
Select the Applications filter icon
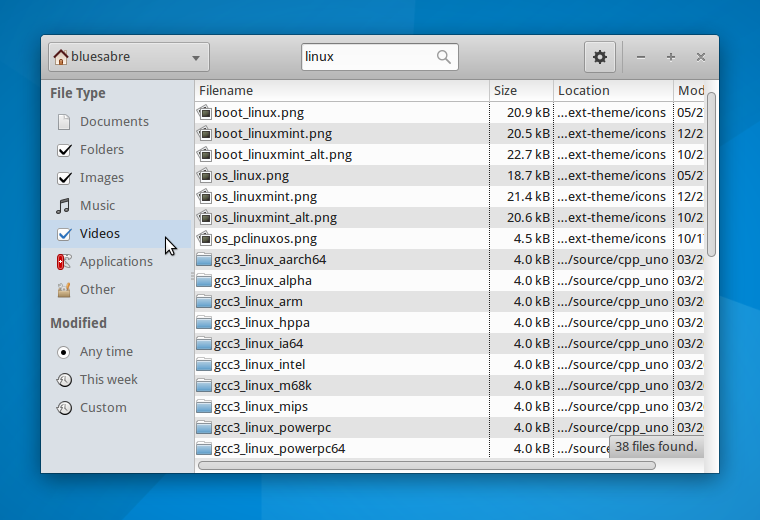(64, 262)
